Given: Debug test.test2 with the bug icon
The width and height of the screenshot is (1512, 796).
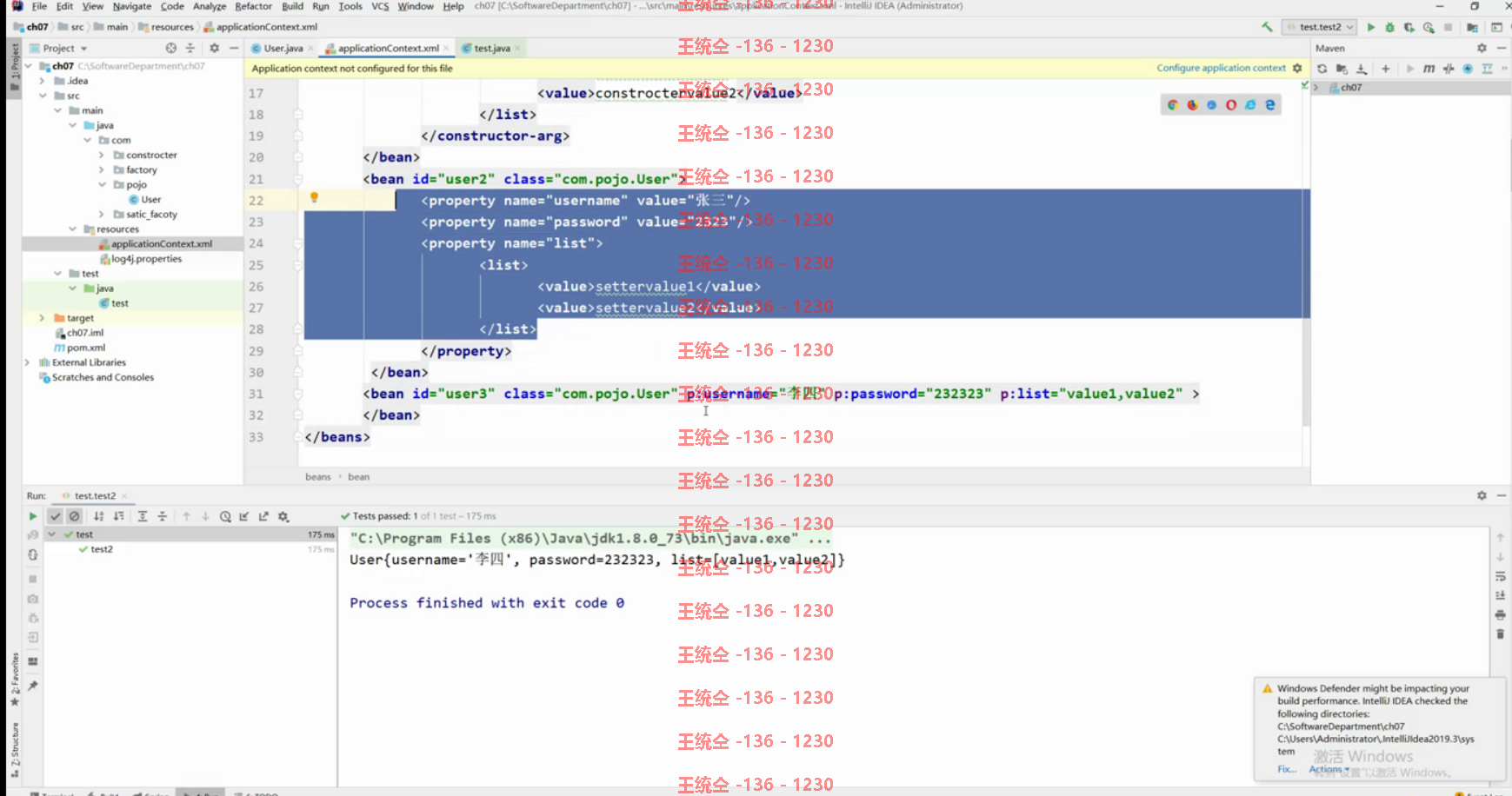Looking at the screenshot, I should pyautogui.click(x=1389, y=27).
